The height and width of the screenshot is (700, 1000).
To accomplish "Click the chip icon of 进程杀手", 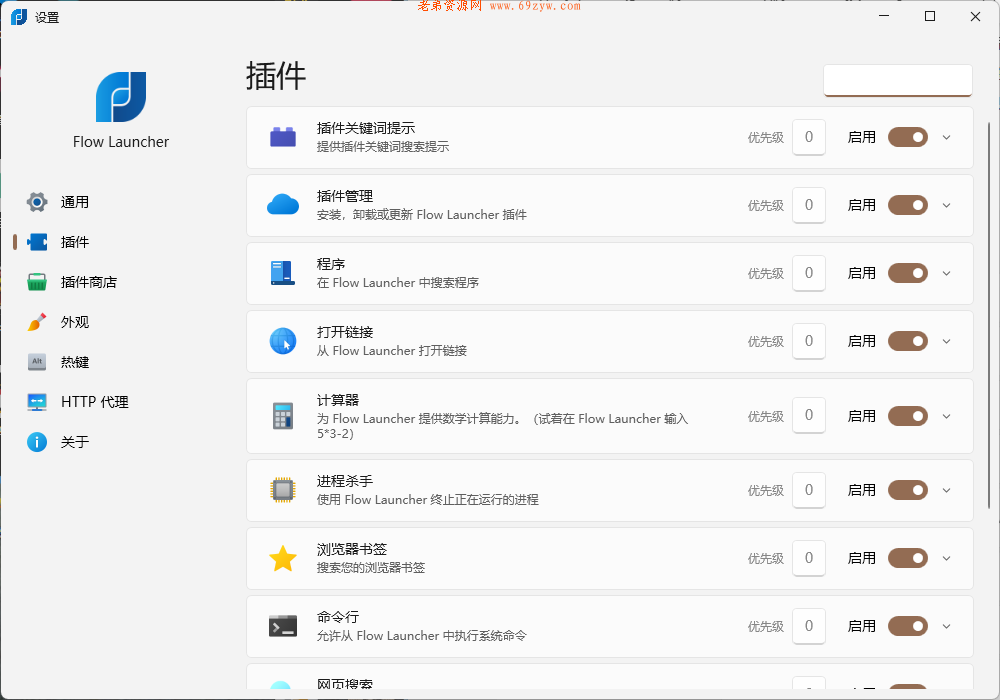I will (x=283, y=490).
